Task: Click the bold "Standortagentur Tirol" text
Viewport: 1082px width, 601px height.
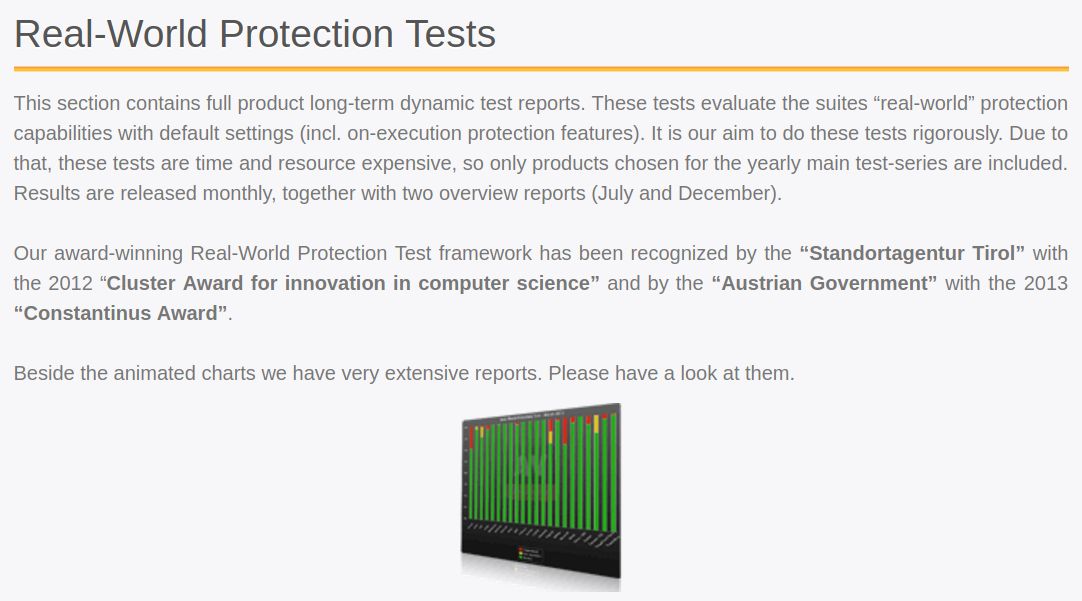Action: tap(912, 253)
